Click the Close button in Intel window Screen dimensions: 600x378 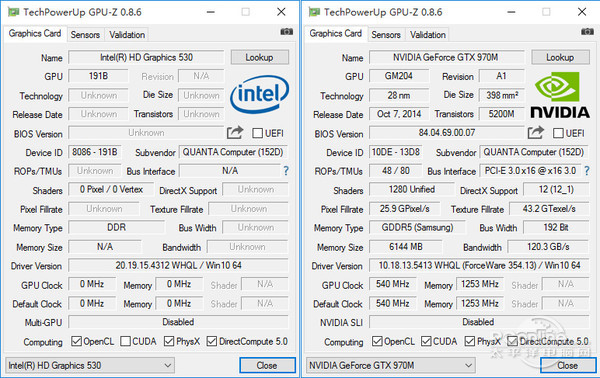pyautogui.click(x=267, y=365)
